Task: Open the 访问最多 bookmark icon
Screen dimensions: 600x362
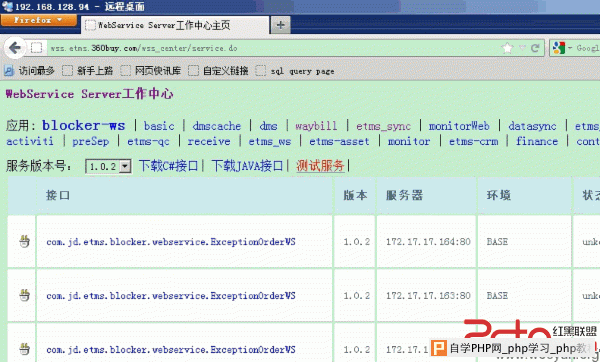Action: pos(9,70)
